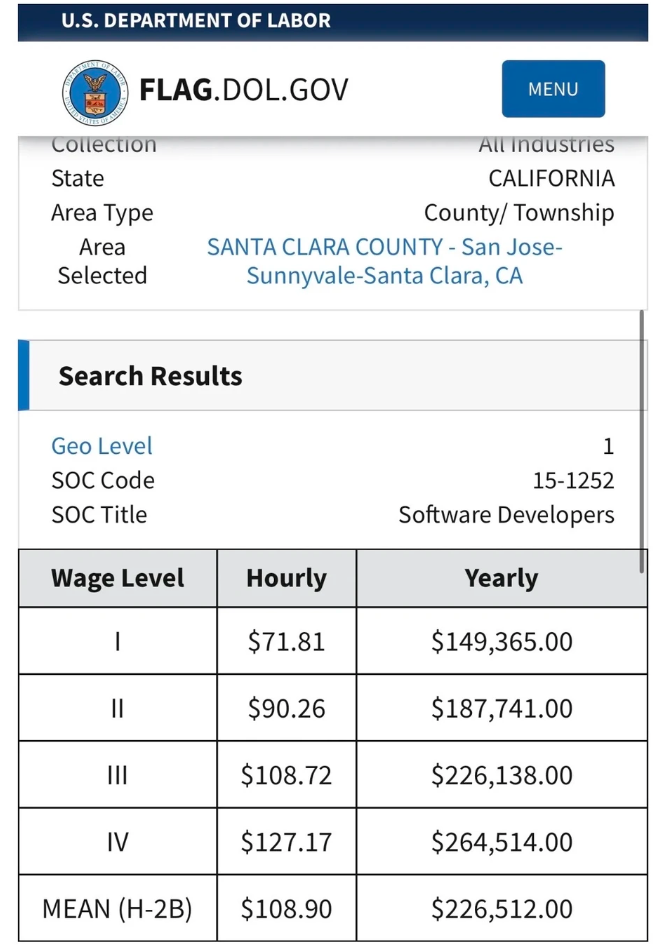The width and height of the screenshot is (657, 945).
Task: Click the U.S. Department of Labor banner
Action: tap(196, 20)
